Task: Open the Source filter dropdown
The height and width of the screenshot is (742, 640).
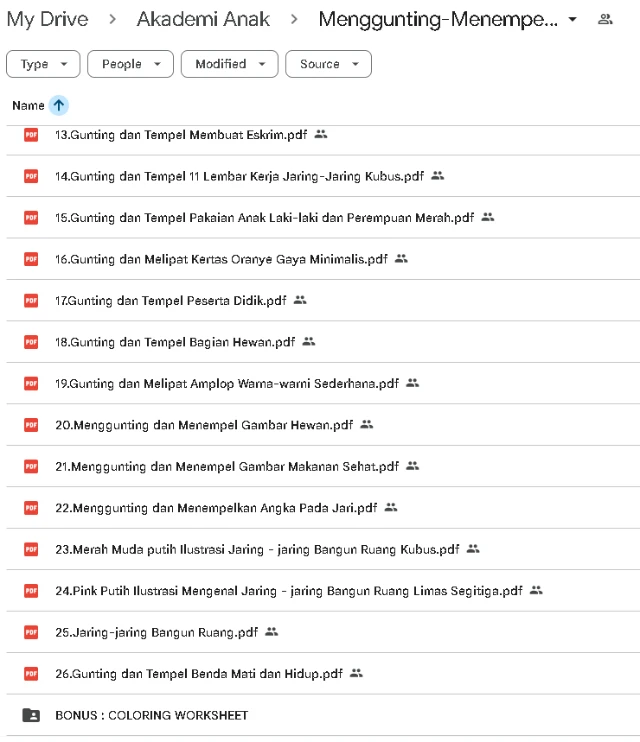Action: pos(328,64)
